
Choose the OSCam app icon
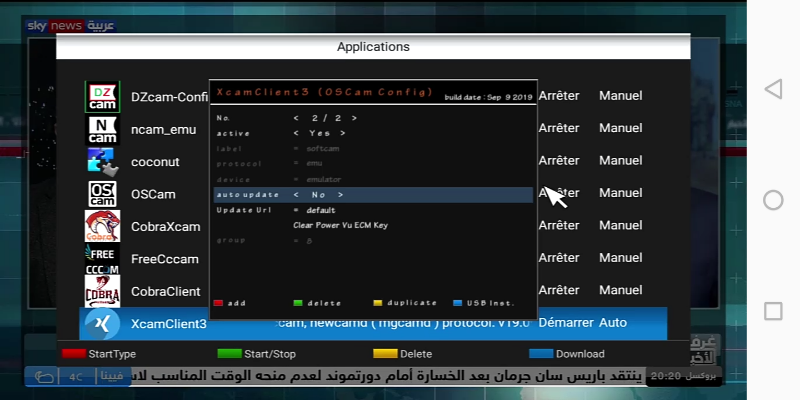[102, 194]
